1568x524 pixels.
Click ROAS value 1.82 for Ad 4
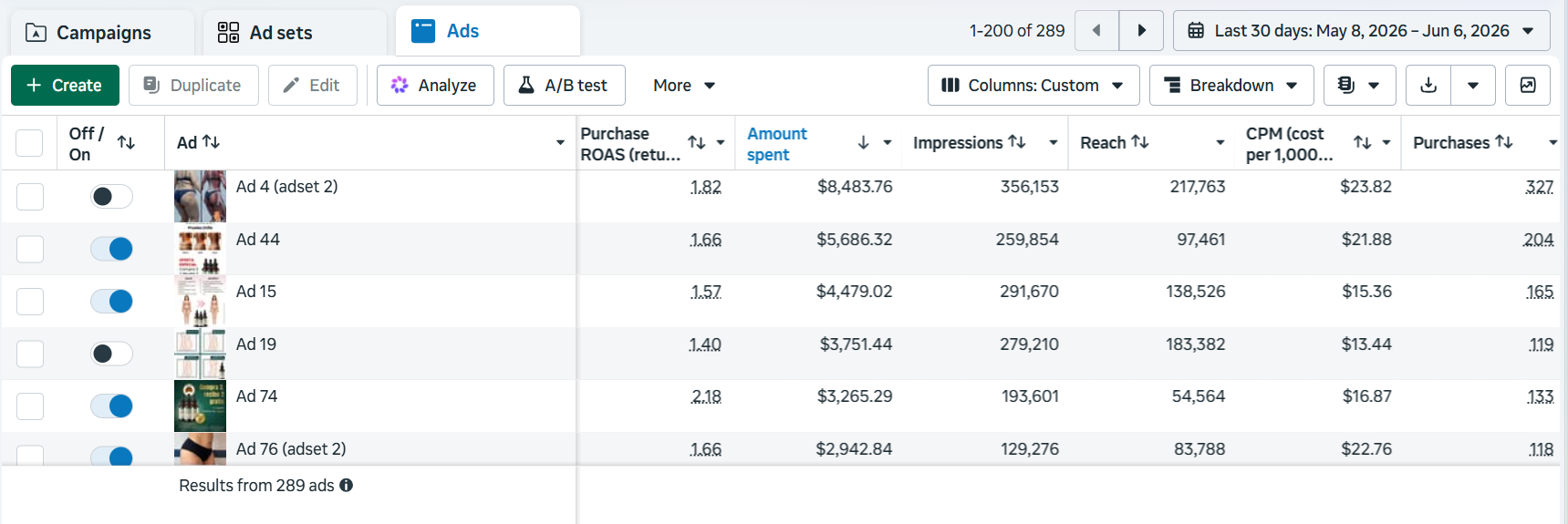(706, 187)
